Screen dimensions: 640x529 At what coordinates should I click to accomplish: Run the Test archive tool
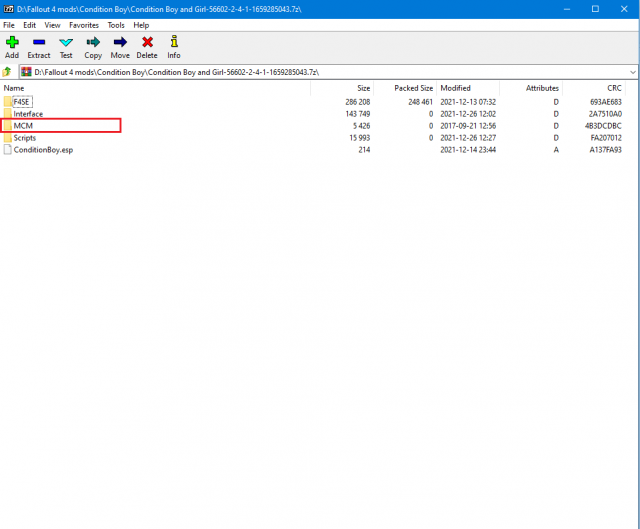pyautogui.click(x=66, y=42)
